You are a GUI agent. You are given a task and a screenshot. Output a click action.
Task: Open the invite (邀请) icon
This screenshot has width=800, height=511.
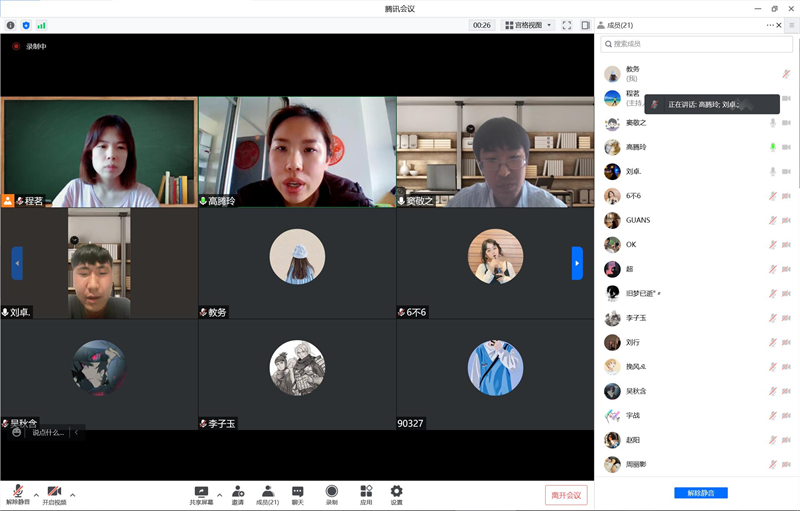coord(238,491)
